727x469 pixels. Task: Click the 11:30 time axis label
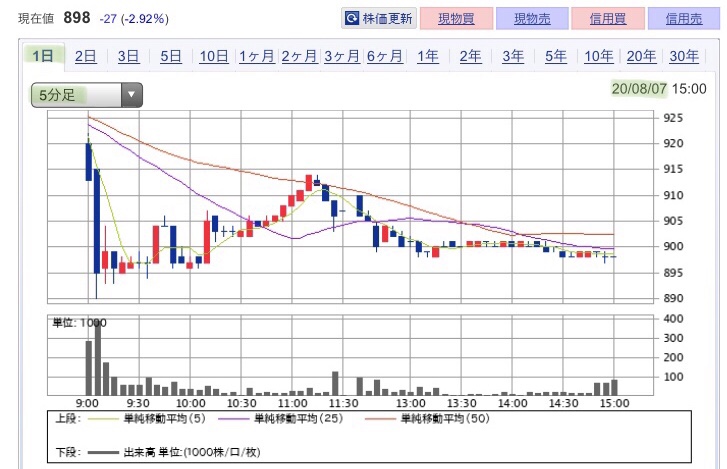343,403
